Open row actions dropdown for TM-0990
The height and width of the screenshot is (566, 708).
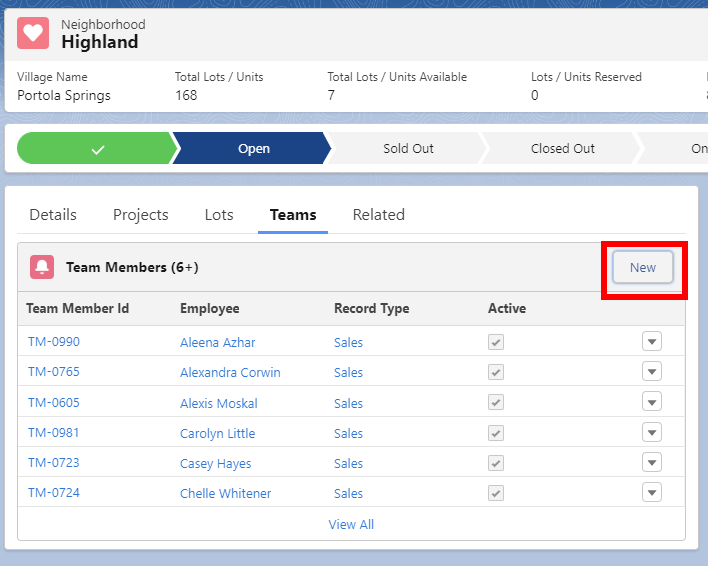pos(651,342)
